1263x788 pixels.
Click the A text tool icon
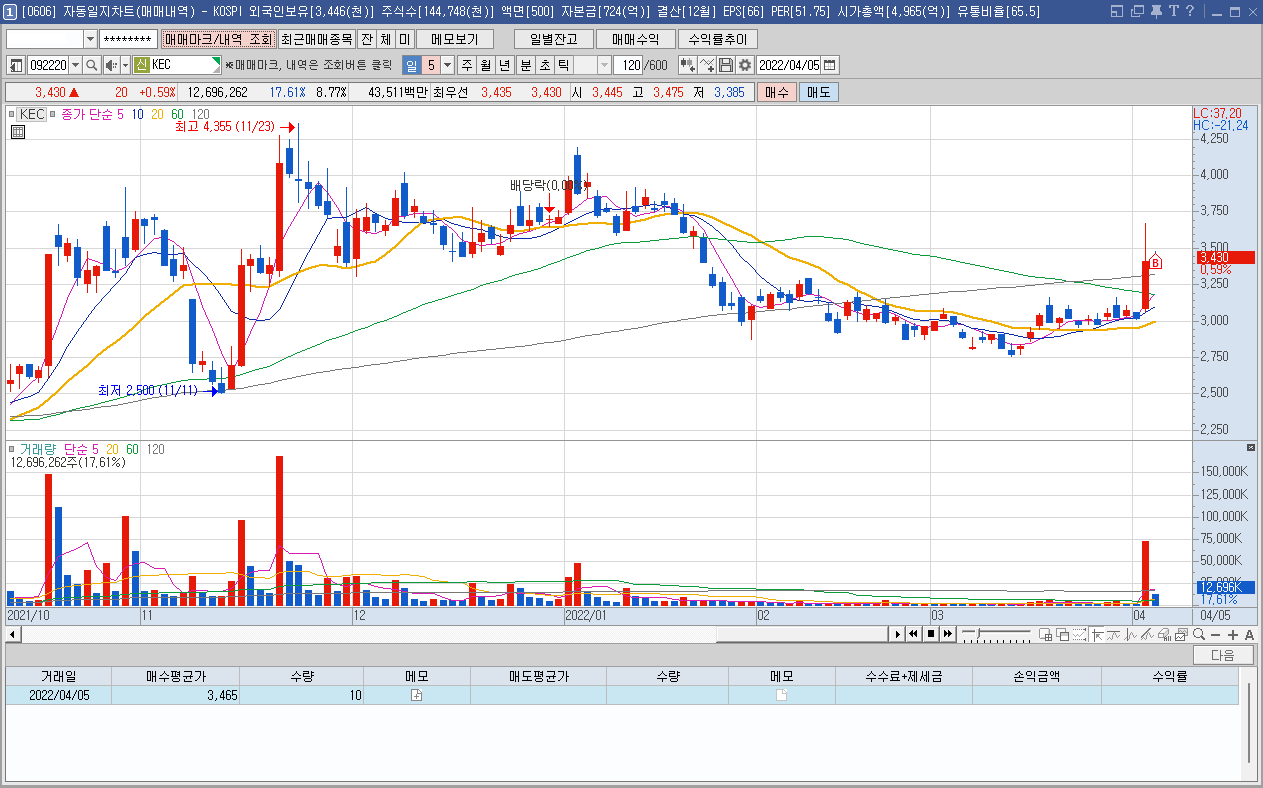(x=1249, y=634)
